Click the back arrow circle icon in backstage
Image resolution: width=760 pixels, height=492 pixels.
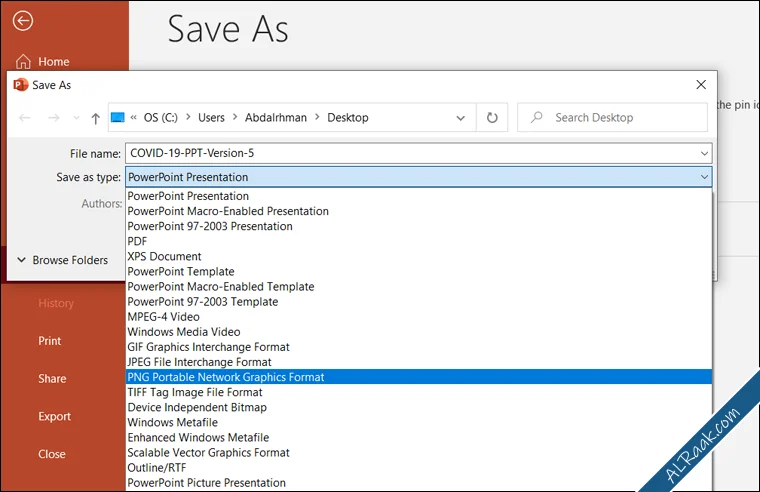[23, 21]
